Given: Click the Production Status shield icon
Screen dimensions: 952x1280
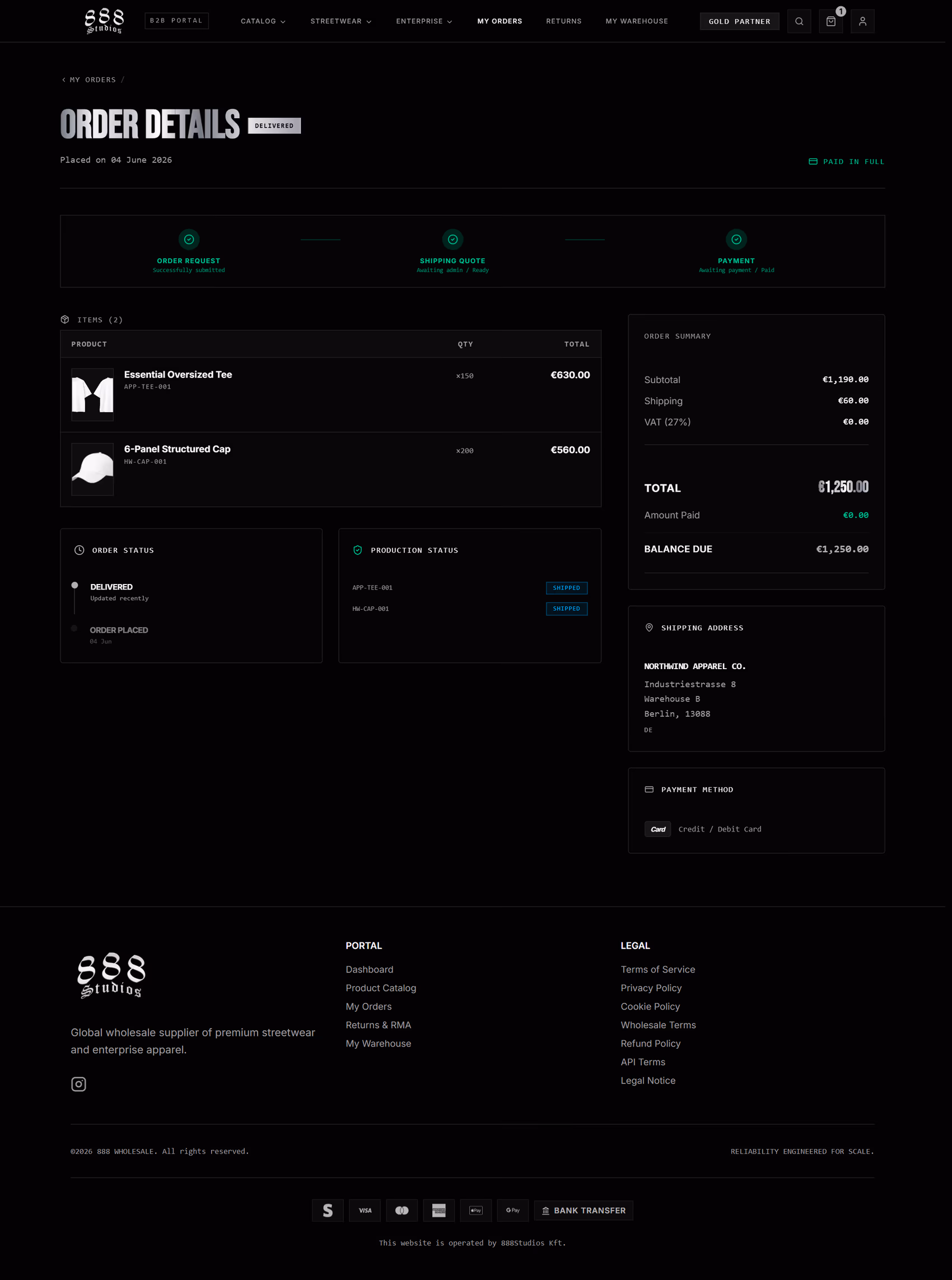Looking at the screenshot, I should (x=357, y=550).
